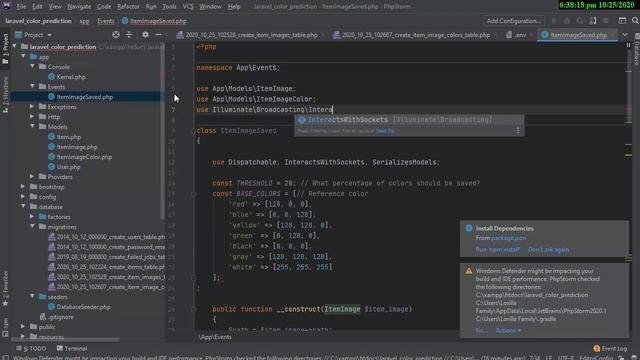The width and height of the screenshot is (640, 360).
Task: Click the Stop icon in toolbar
Action: click(x=606, y=21)
